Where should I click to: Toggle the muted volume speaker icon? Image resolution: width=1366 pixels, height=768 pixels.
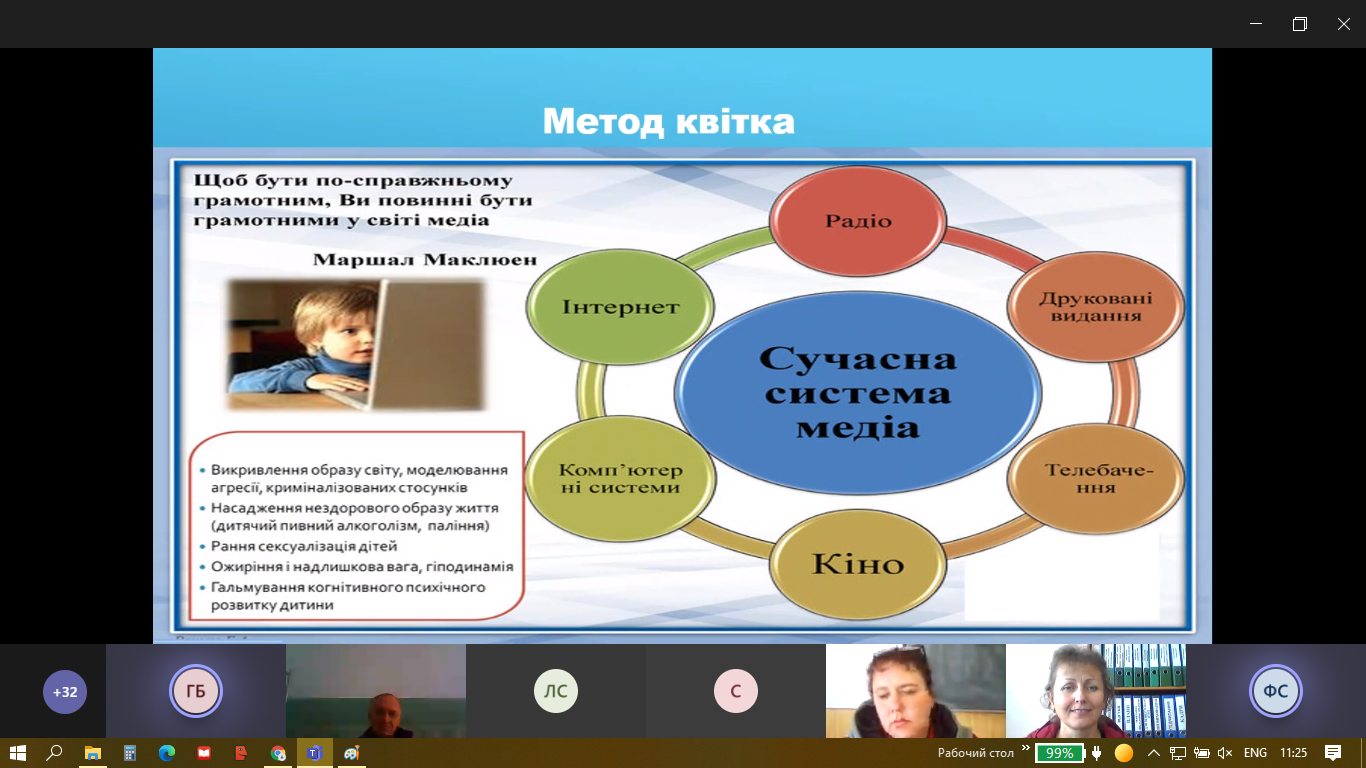pyautogui.click(x=1225, y=753)
